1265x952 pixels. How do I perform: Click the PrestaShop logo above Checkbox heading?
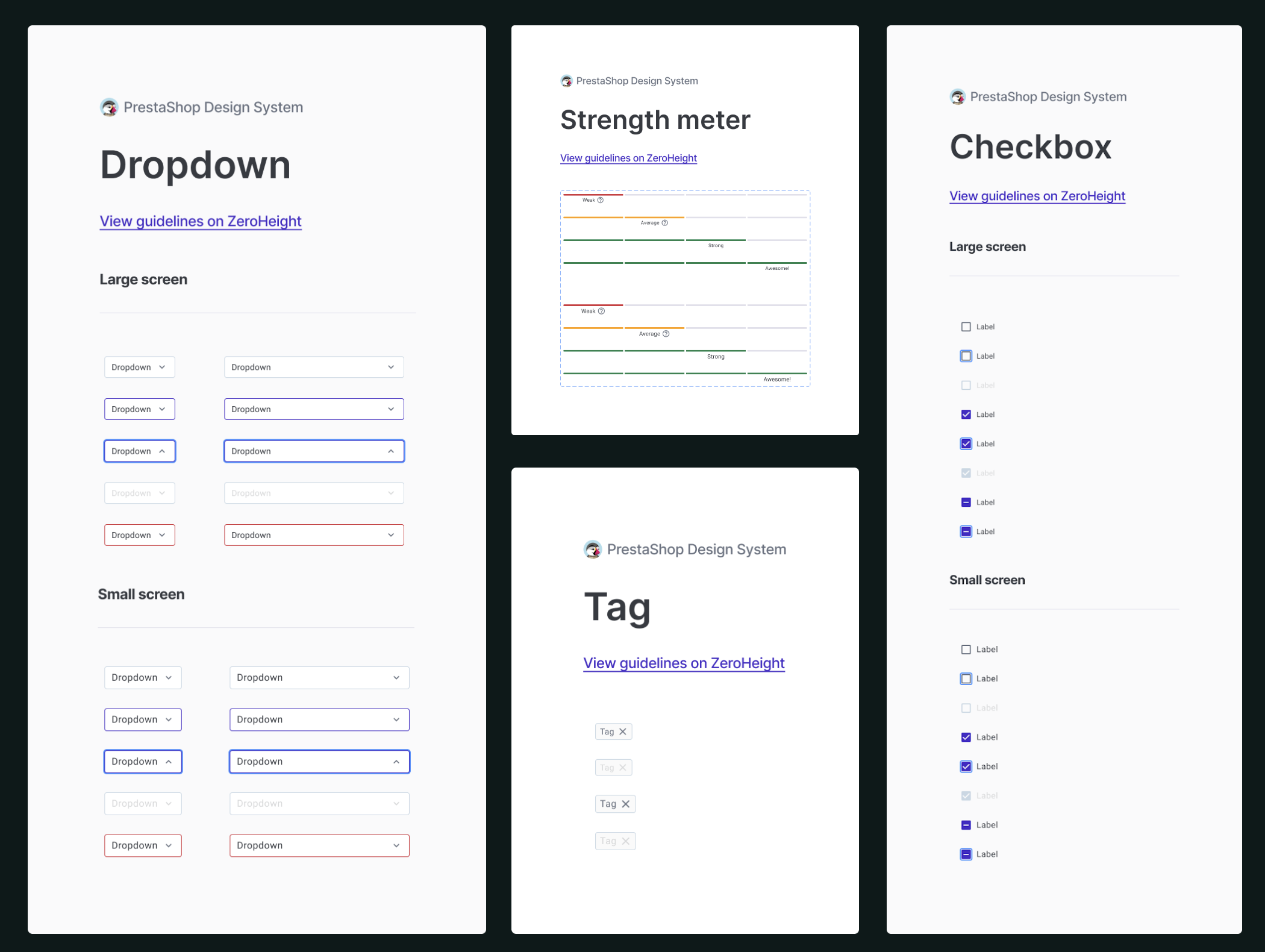[957, 97]
